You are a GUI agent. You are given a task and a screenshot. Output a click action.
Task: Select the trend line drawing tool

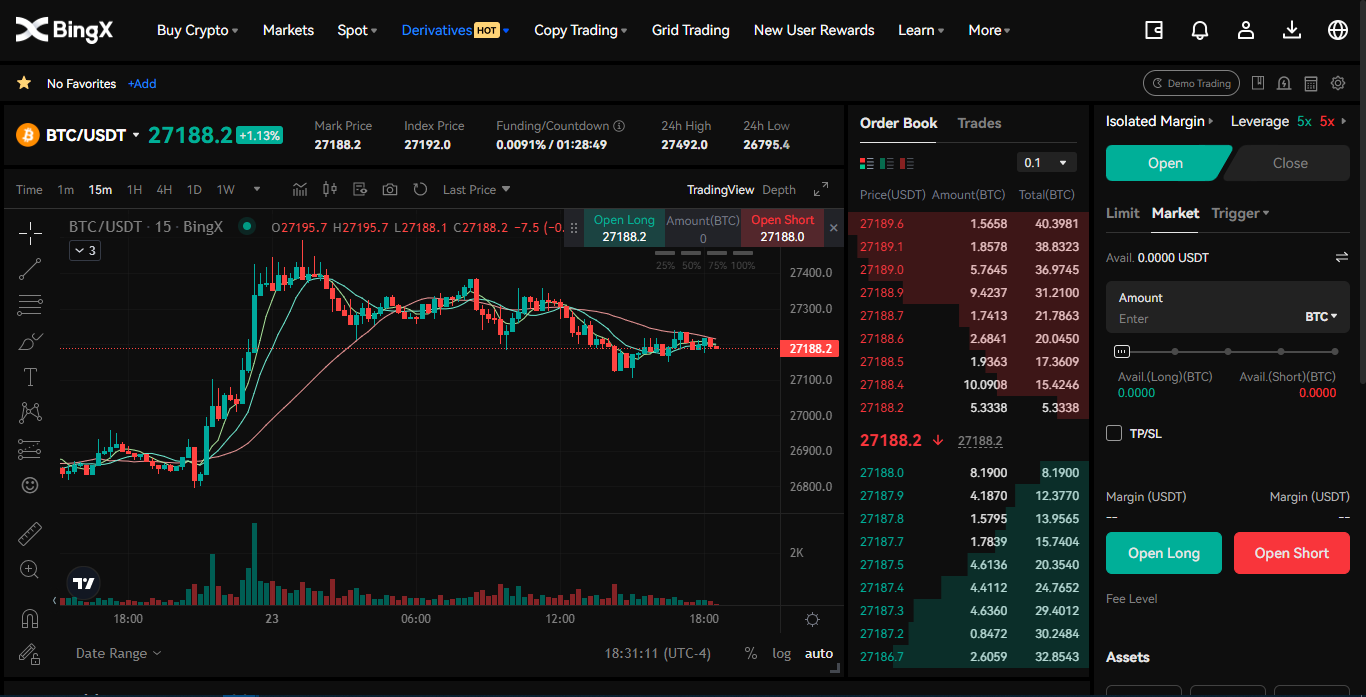(30, 269)
